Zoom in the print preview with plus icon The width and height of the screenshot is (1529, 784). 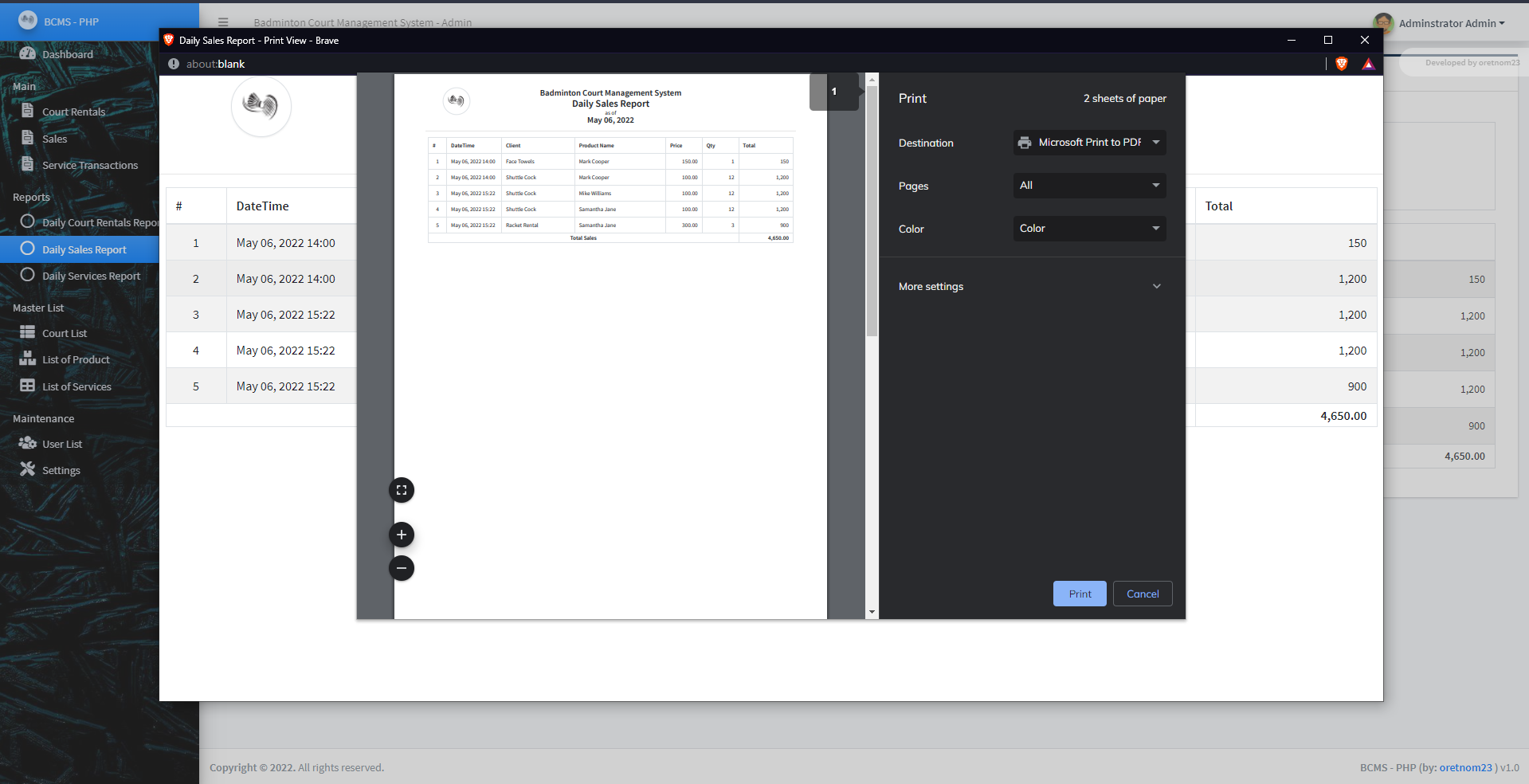click(402, 535)
